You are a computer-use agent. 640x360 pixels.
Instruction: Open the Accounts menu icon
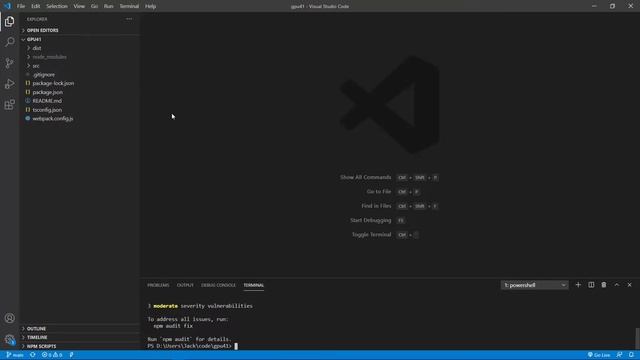coord(9,318)
